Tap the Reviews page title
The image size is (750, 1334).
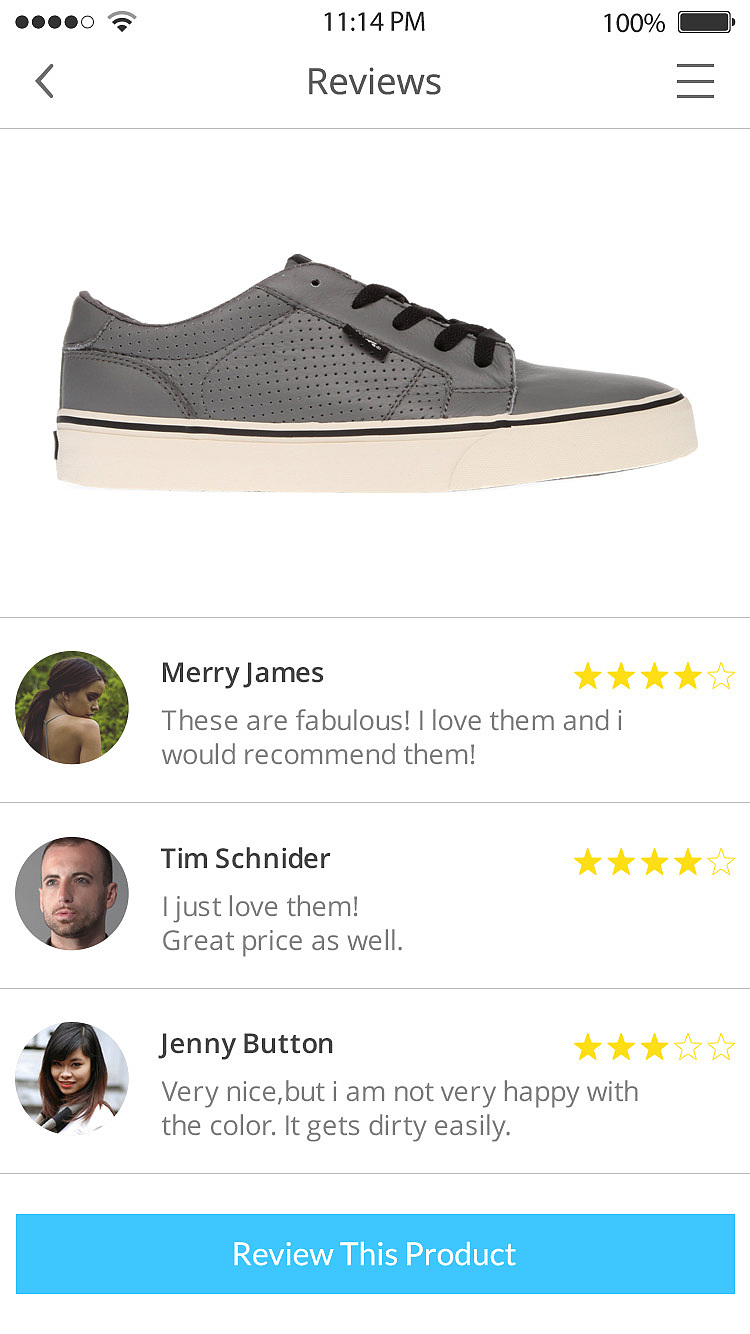(x=374, y=81)
